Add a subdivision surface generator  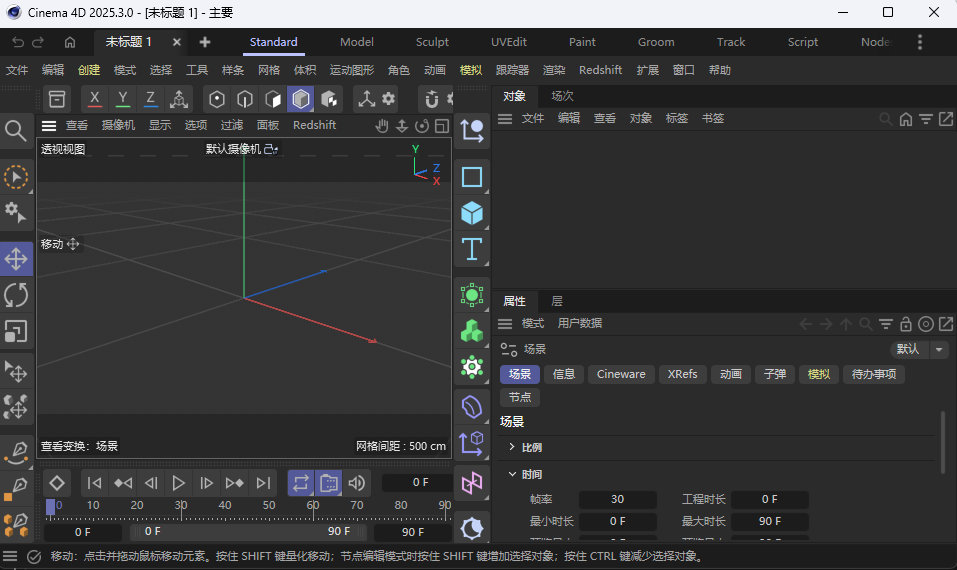tap(472, 295)
